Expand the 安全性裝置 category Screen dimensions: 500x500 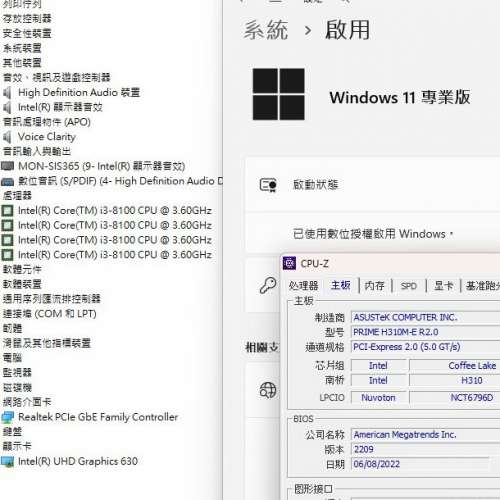click(x=27, y=33)
